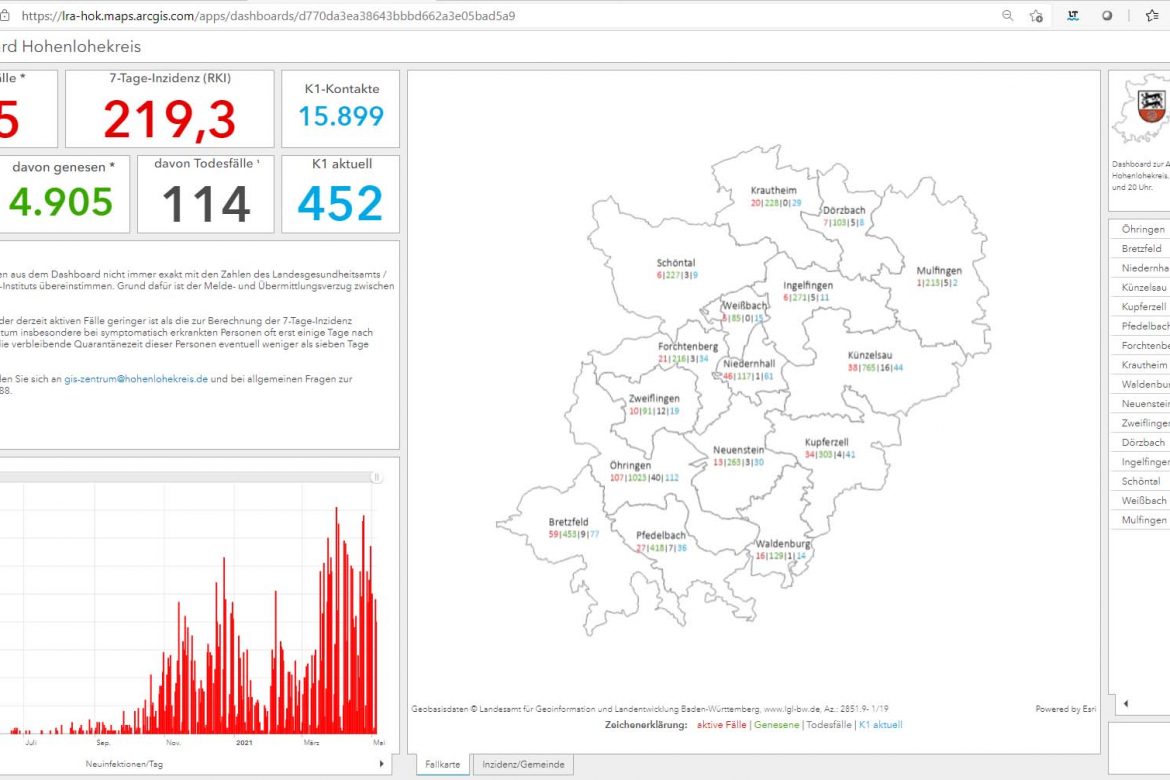Open the LanguageTool extension icon
Screen dimensions: 1170x780
(x=1073, y=16)
